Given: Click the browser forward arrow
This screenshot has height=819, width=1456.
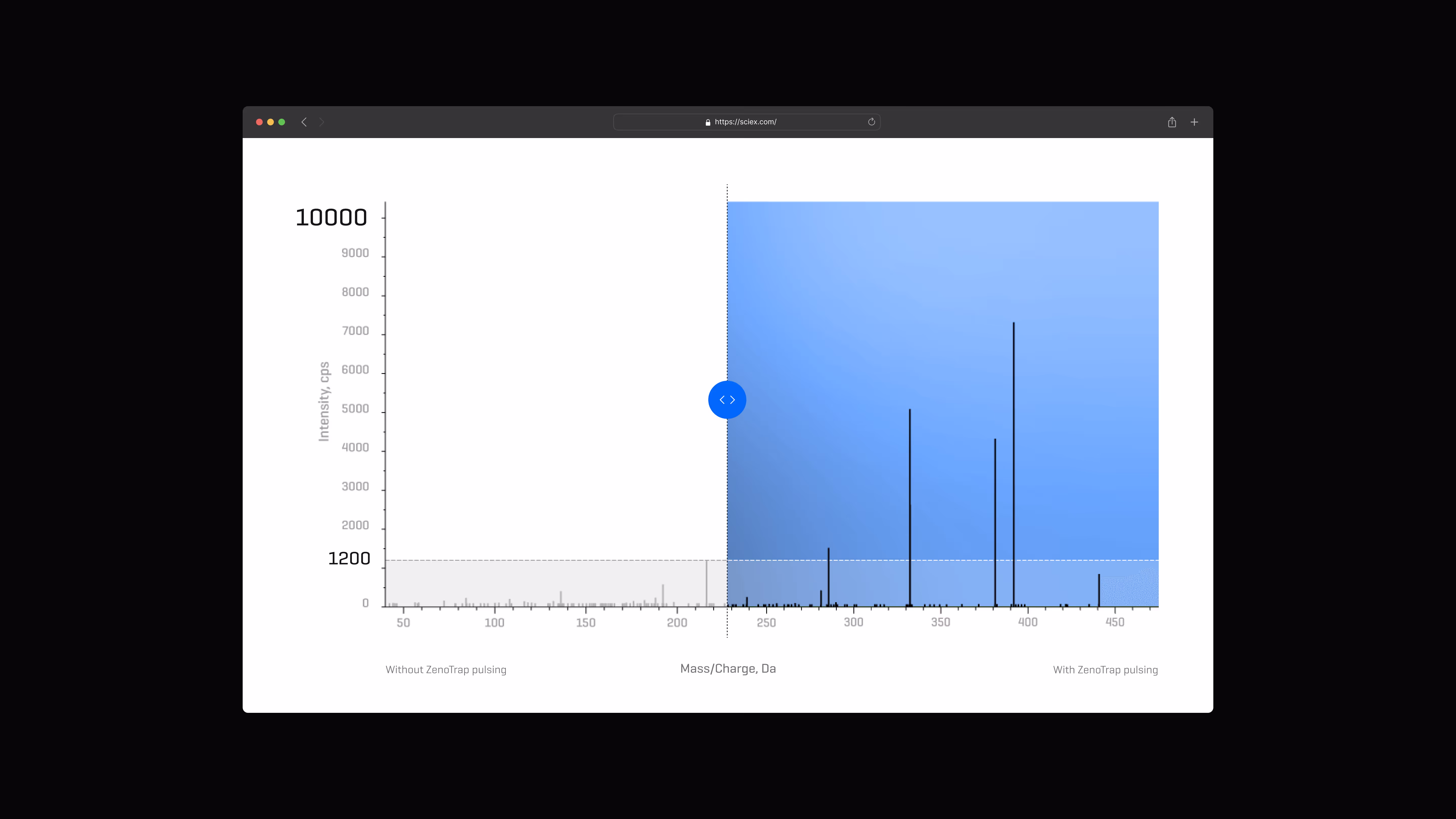Looking at the screenshot, I should click(322, 122).
